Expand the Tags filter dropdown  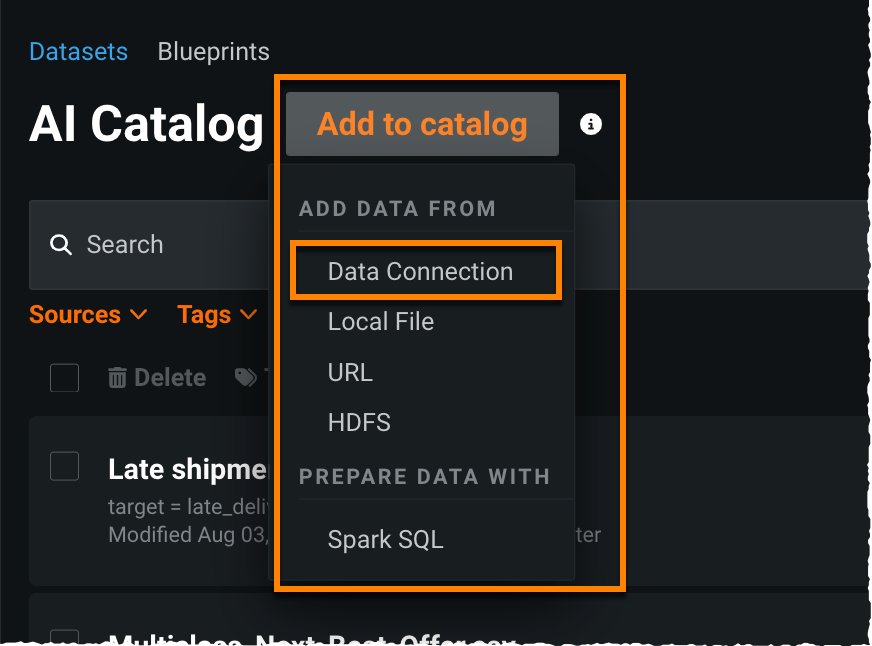click(x=217, y=315)
